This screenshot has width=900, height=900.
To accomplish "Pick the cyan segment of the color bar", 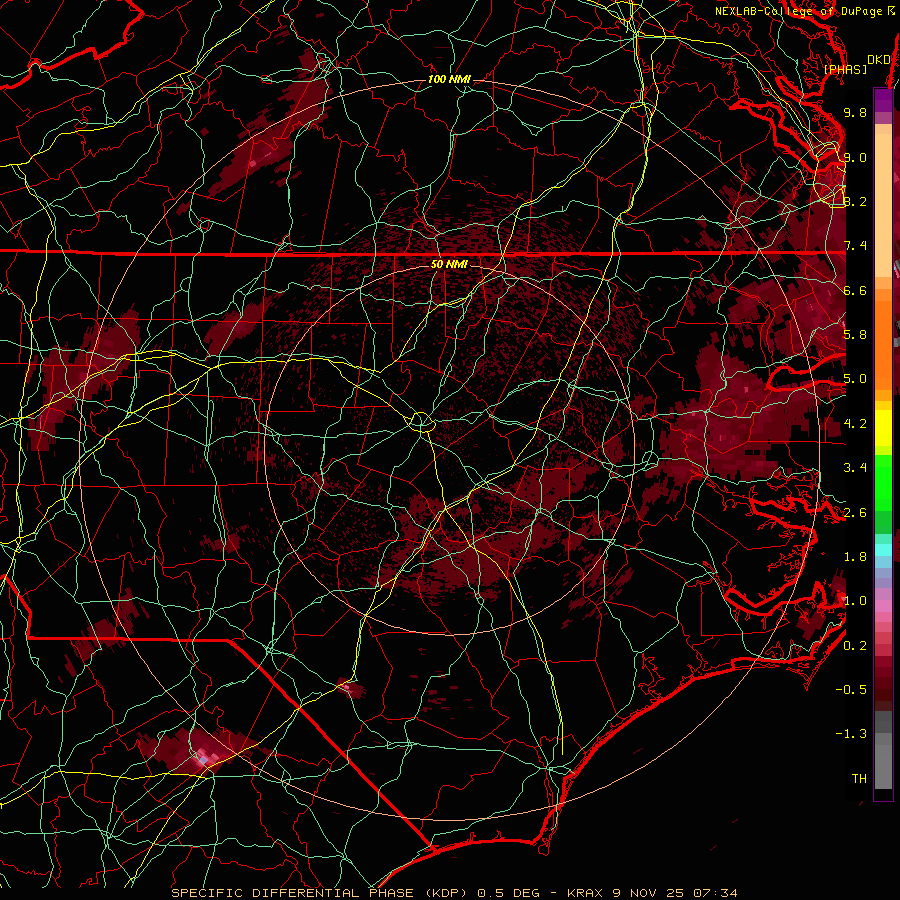I will (883, 550).
